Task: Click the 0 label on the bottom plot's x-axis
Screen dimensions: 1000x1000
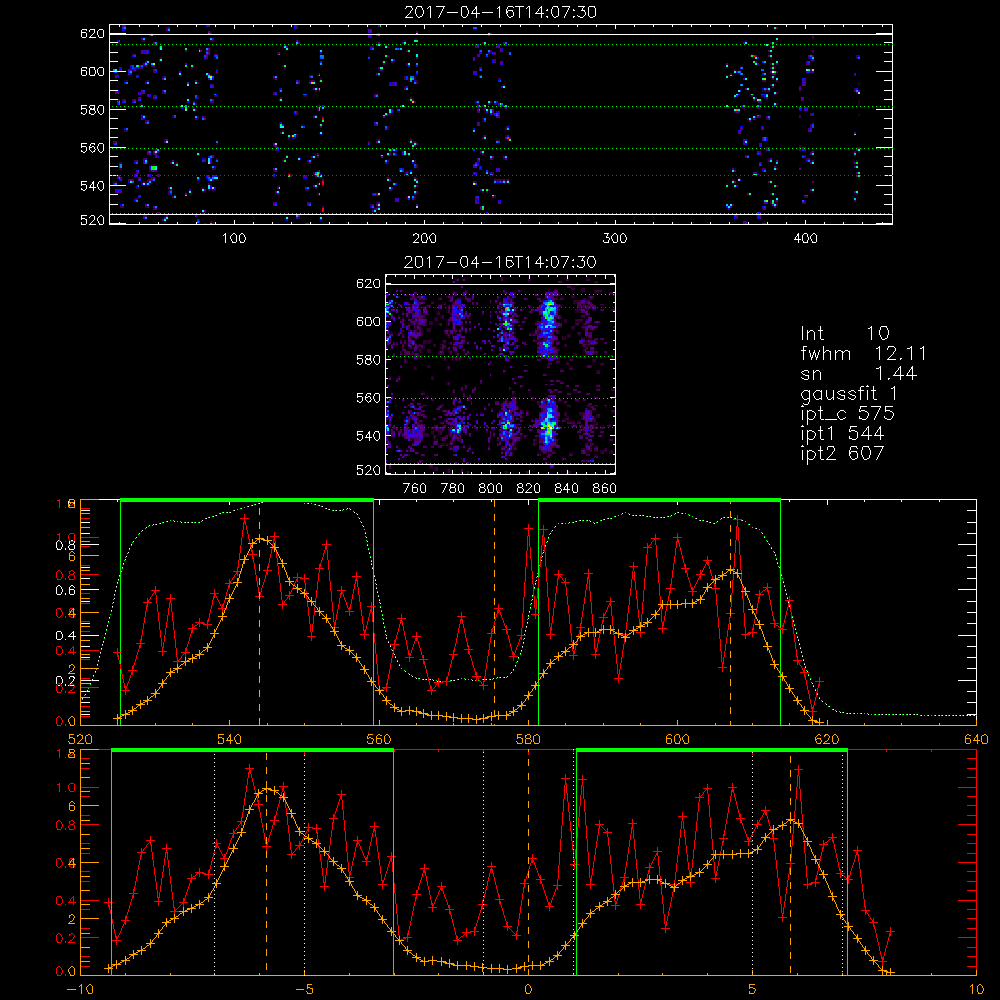Action: tap(528, 990)
